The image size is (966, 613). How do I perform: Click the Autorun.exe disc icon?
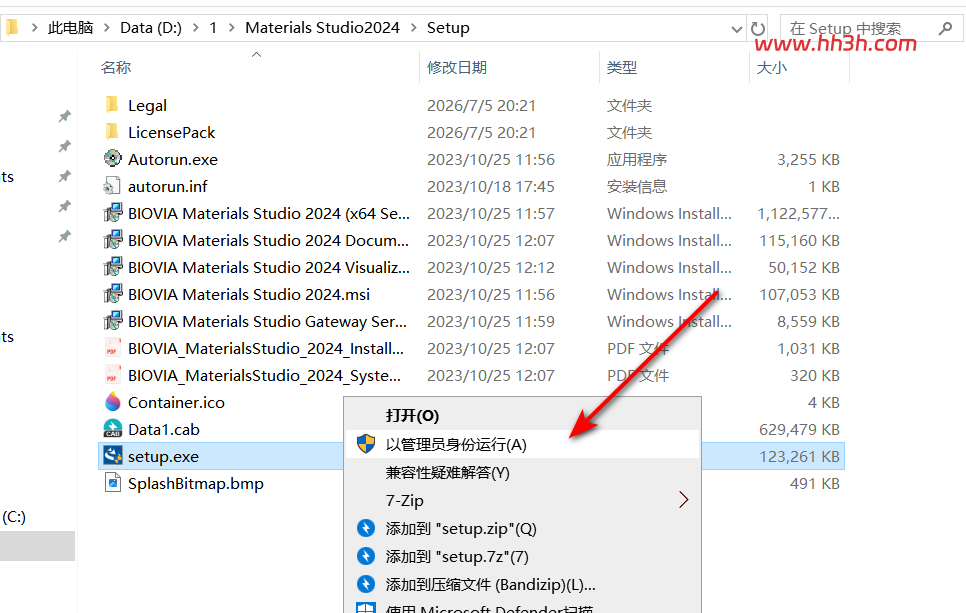(113, 159)
